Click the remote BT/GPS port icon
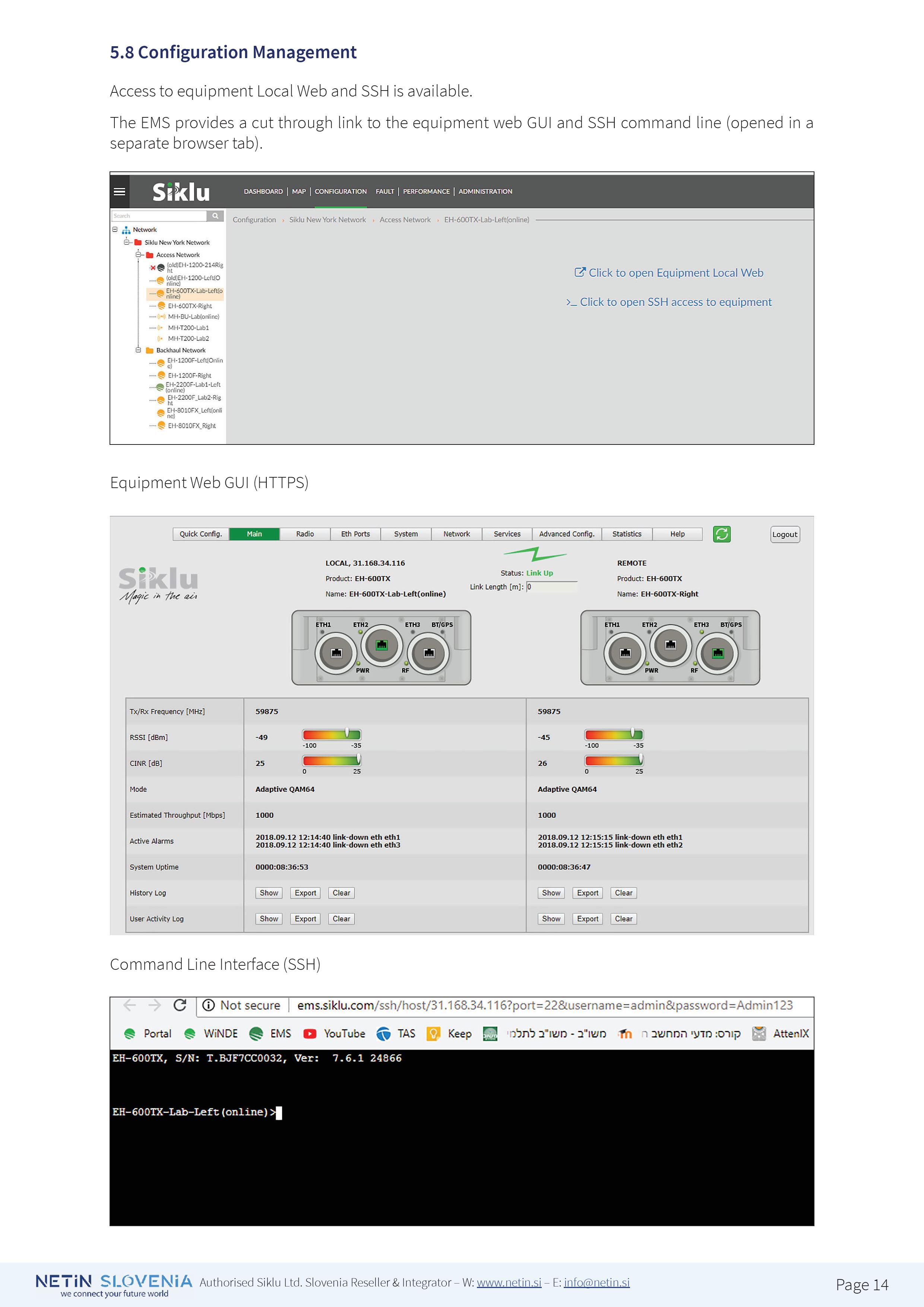This screenshot has height=1307, width=924. click(718, 653)
